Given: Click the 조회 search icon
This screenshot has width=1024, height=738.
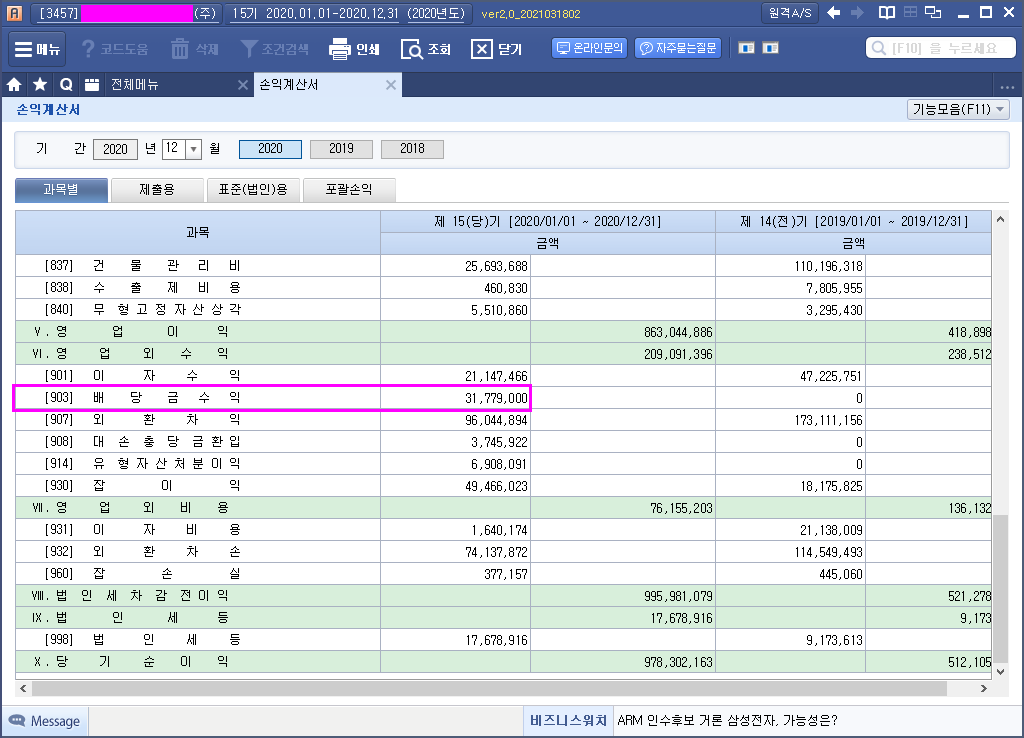Looking at the screenshot, I should [x=412, y=49].
